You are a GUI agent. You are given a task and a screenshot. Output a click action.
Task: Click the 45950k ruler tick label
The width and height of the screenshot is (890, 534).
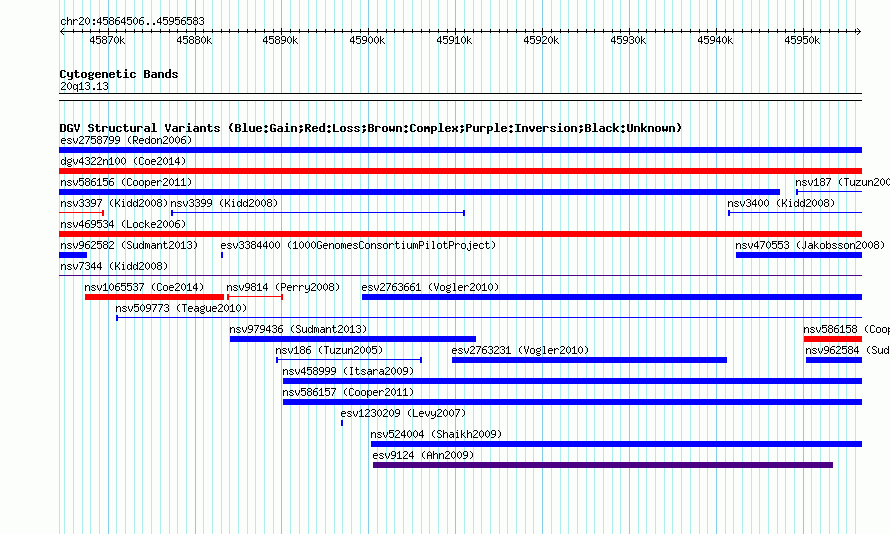802,40
